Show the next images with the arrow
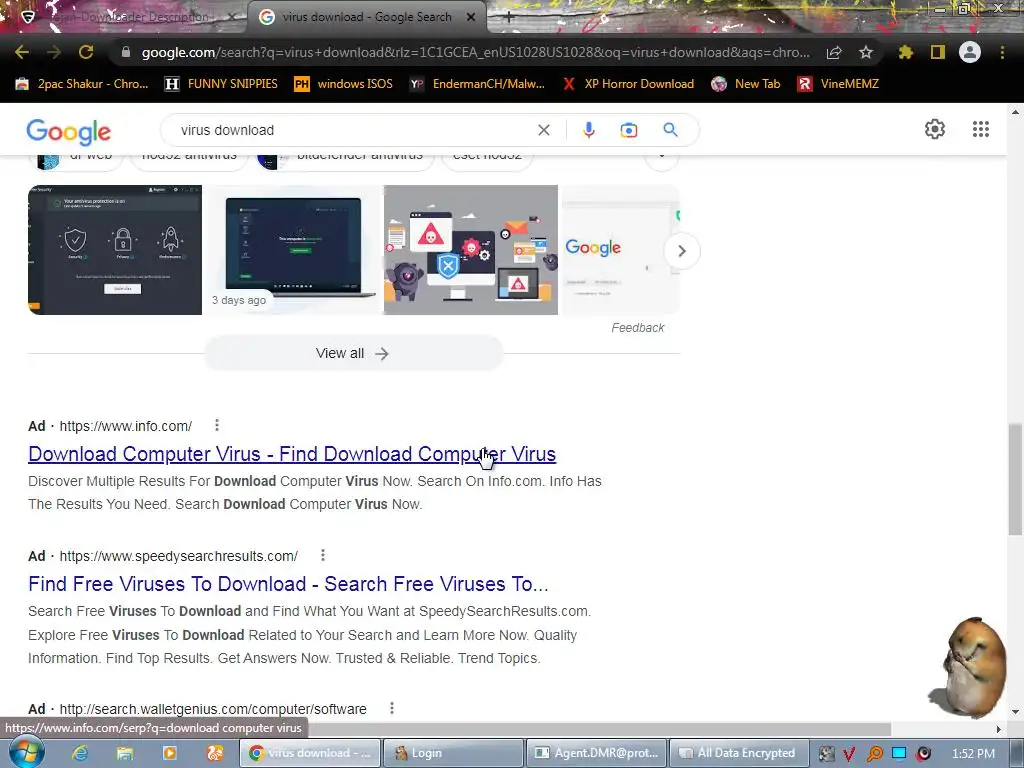The height and width of the screenshot is (768, 1024). click(x=682, y=251)
